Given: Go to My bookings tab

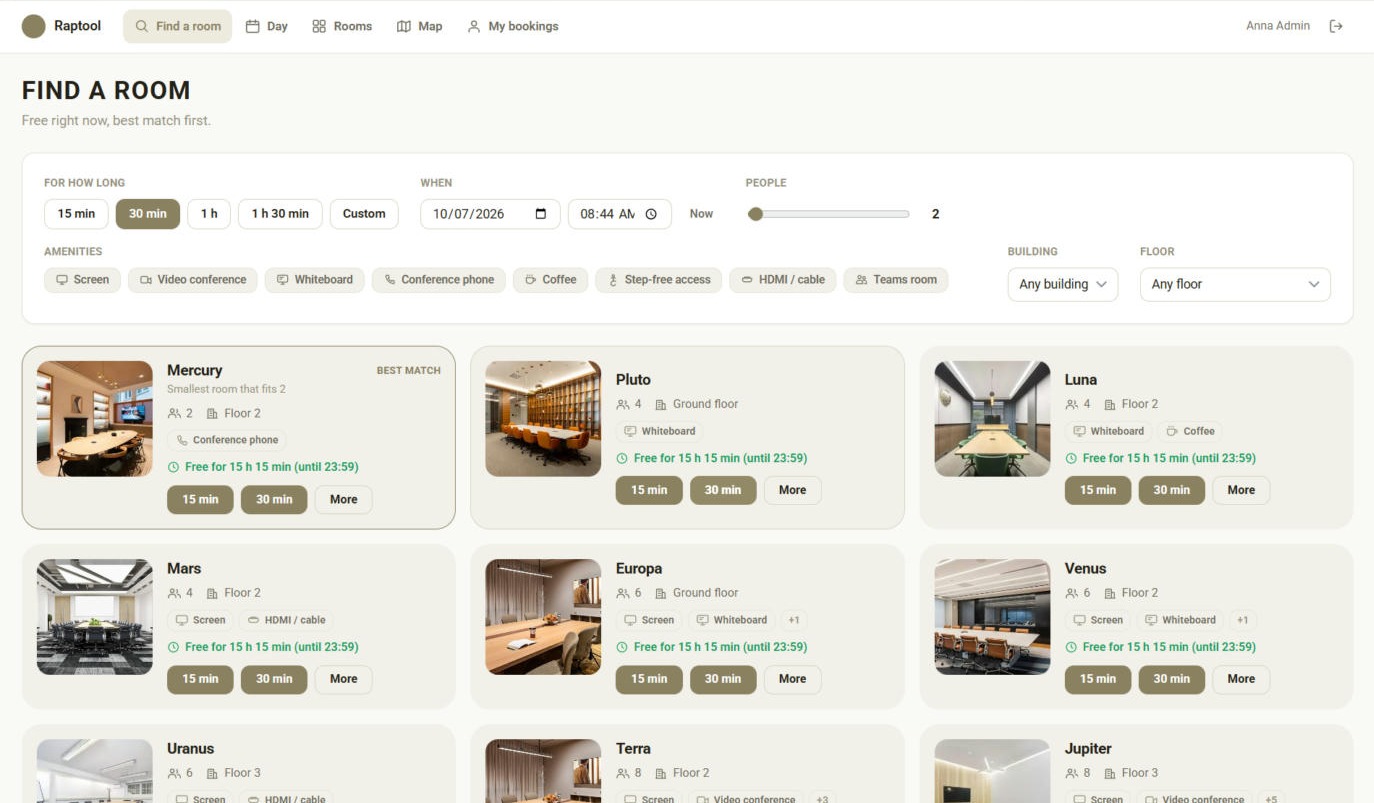Looking at the screenshot, I should click(513, 26).
